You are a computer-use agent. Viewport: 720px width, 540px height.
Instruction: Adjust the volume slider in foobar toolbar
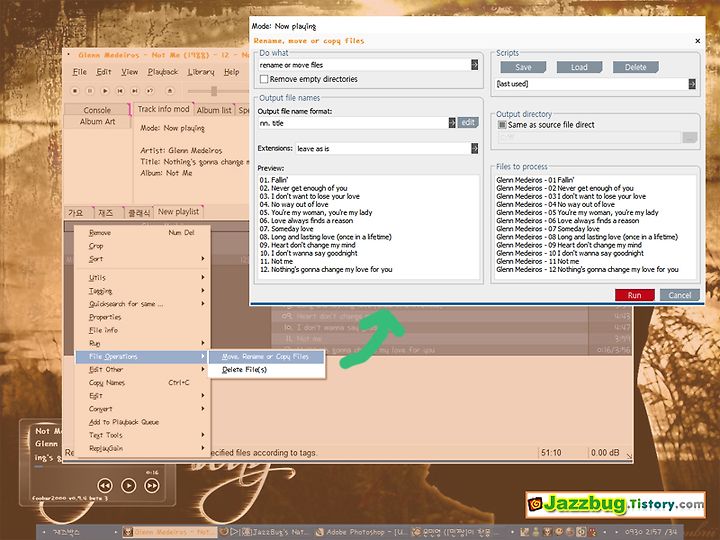click(x=214, y=91)
